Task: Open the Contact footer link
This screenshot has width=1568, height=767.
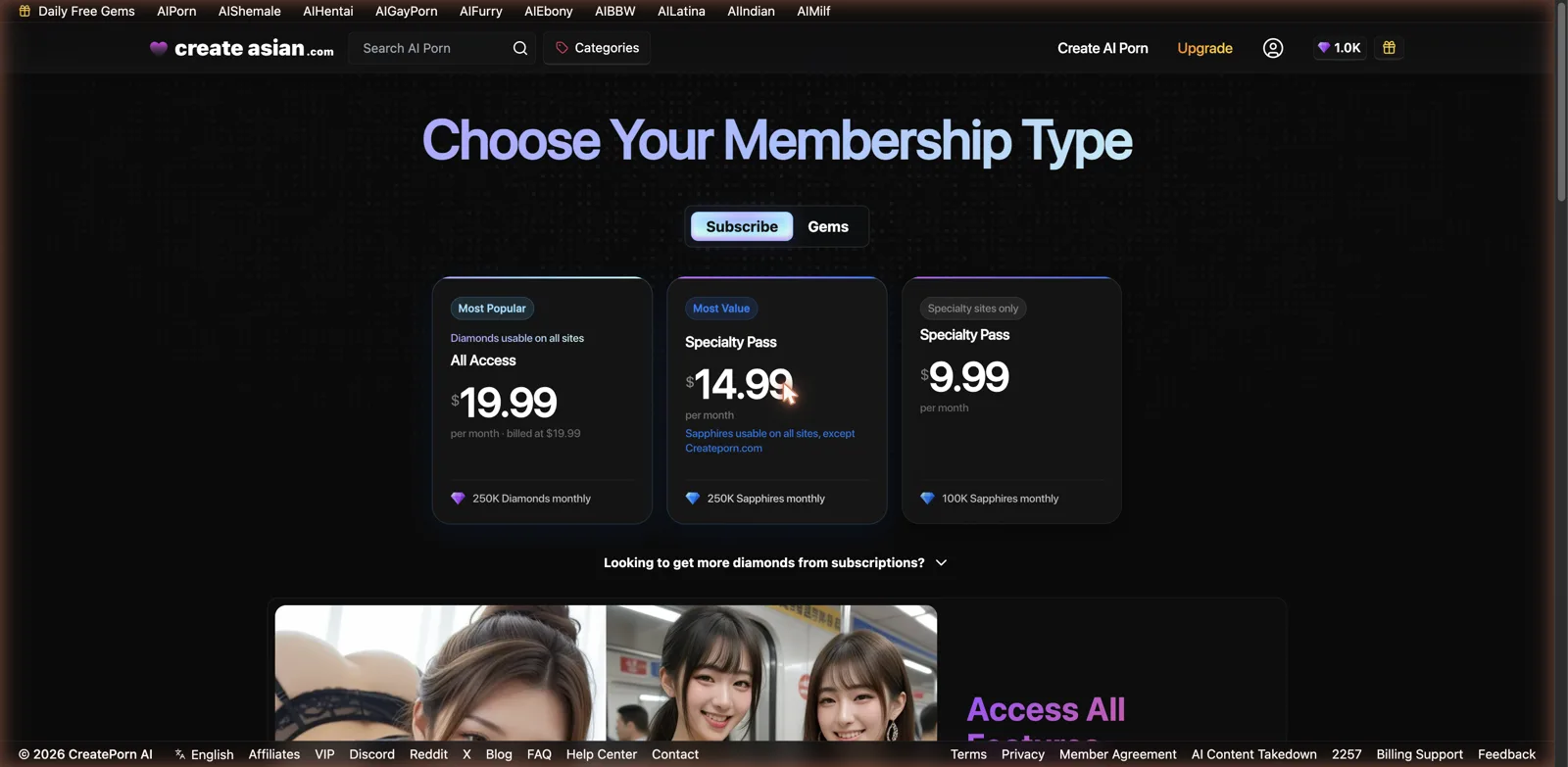Action: click(x=675, y=754)
